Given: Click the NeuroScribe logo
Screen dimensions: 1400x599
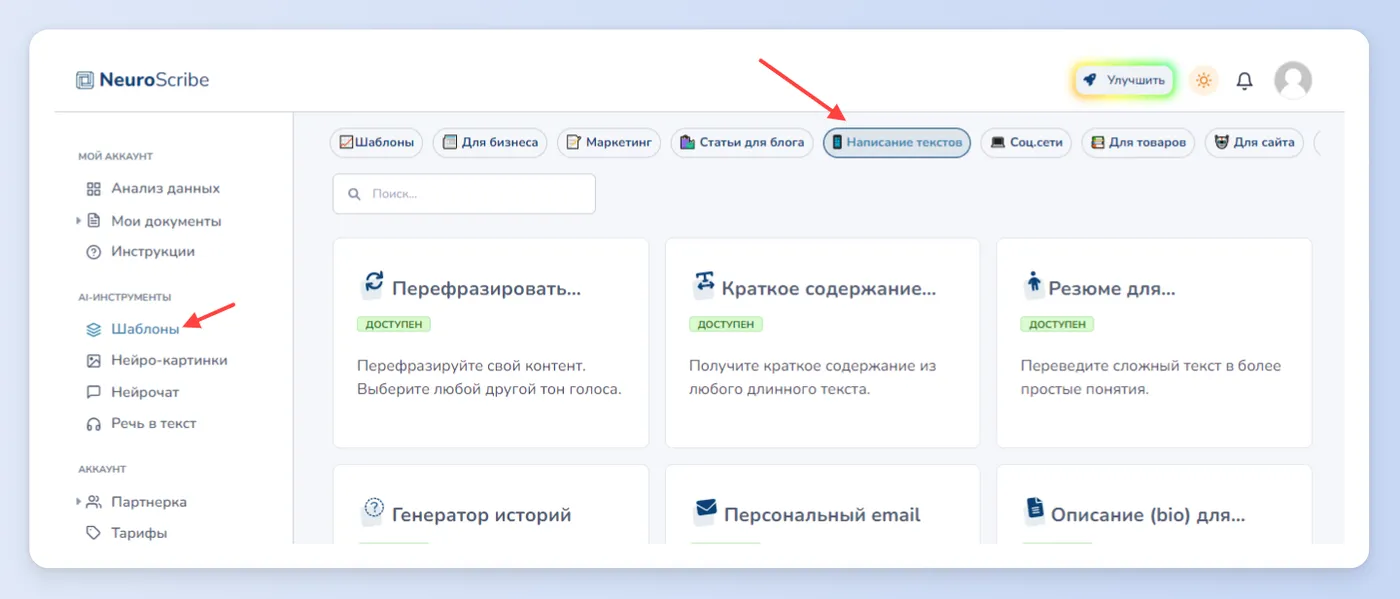Looking at the screenshot, I should tap(143, 80).
